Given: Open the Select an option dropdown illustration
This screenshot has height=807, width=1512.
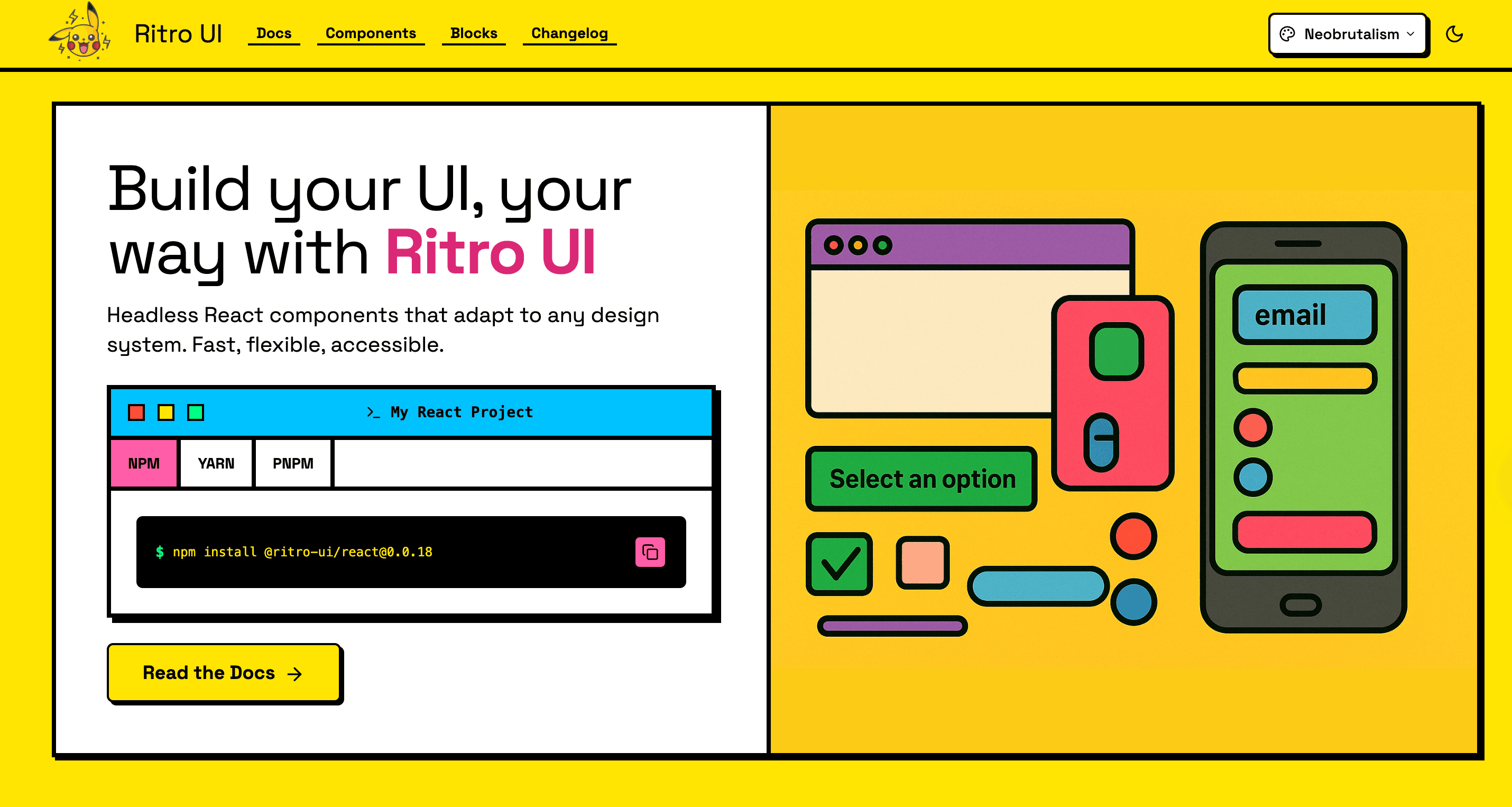Looking at the screenshot, I should pyautogui.click(x=921, y=479).
